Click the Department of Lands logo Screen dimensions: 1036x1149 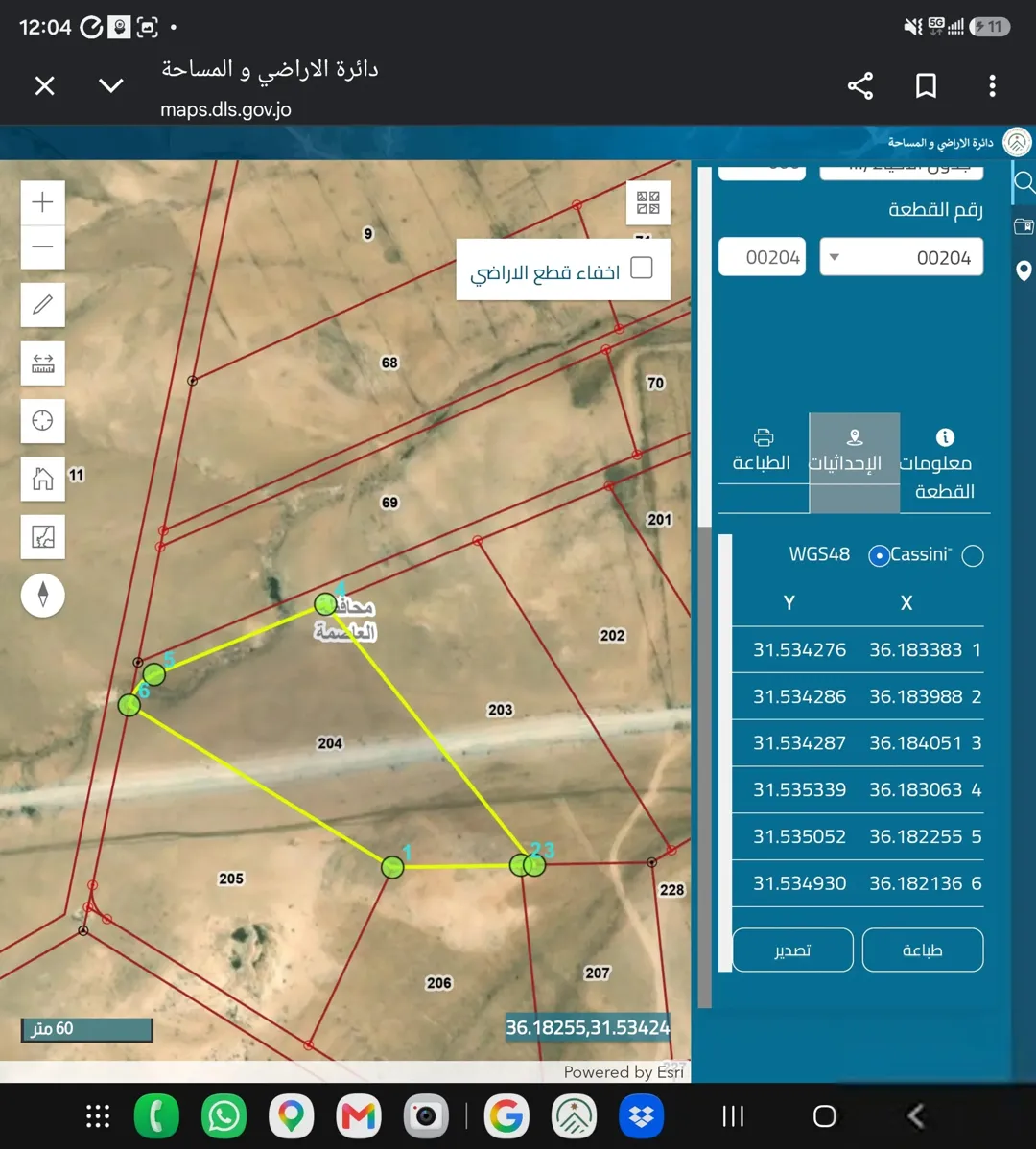(1017, 142)
